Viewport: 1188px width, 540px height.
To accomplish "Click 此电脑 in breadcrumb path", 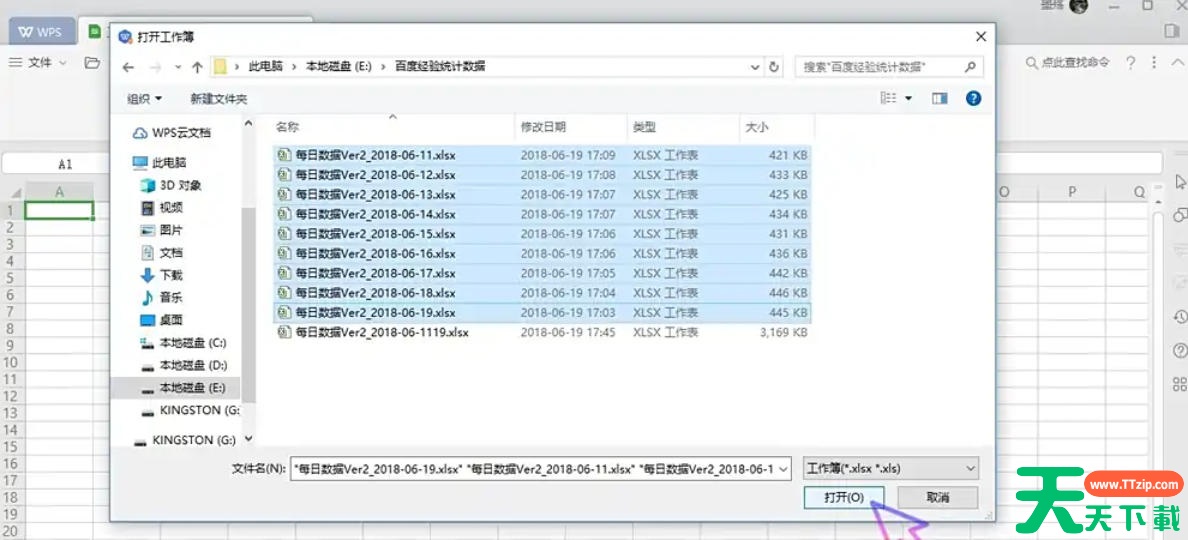I will pos(265,67).
